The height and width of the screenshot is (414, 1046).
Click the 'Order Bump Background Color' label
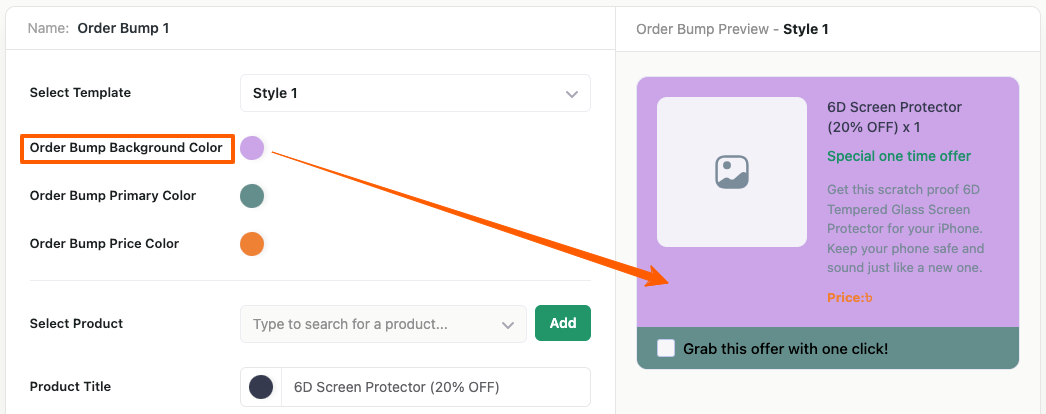pos(126,148)
